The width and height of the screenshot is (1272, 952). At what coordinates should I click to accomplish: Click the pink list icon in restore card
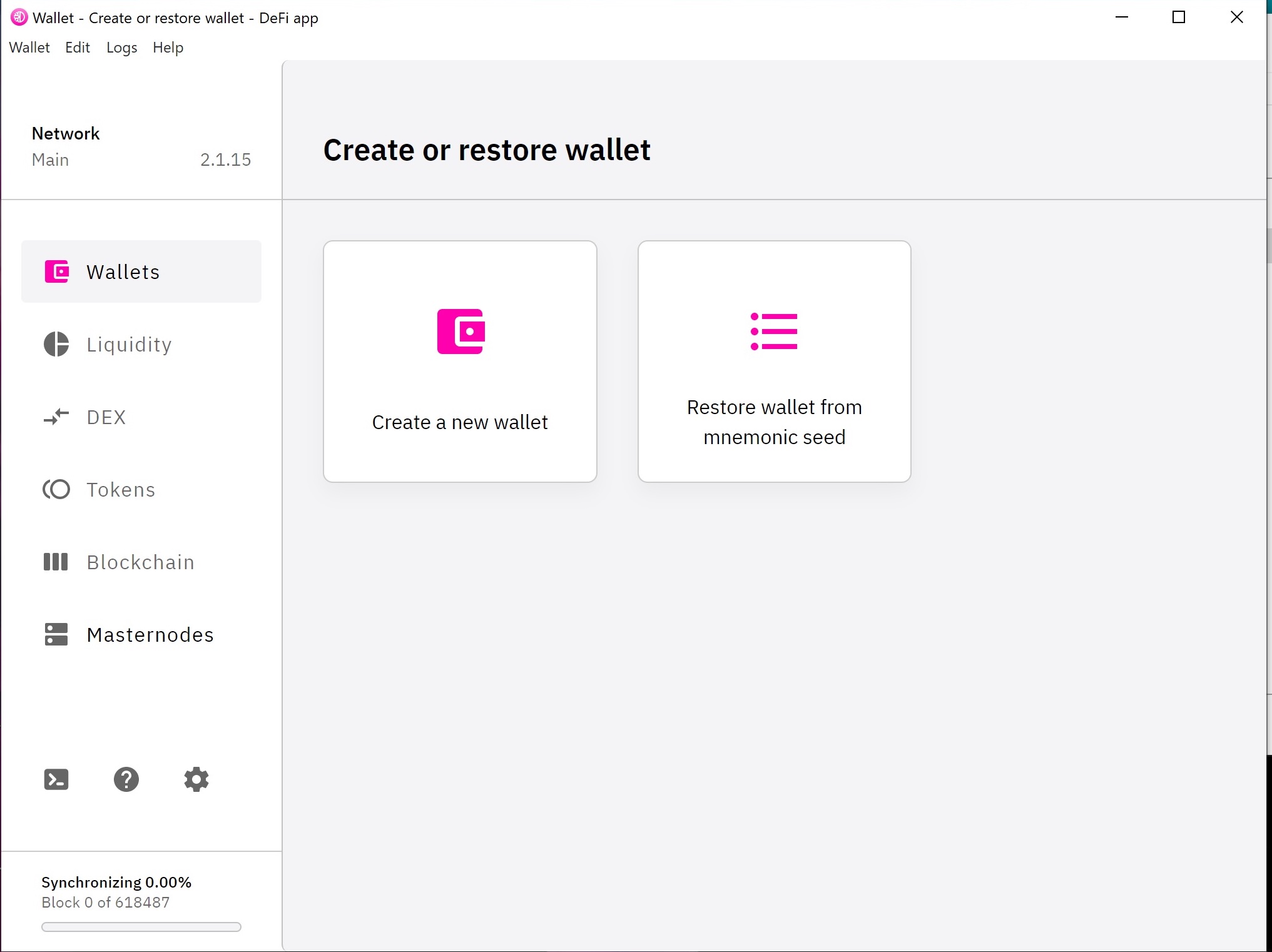coord(774,332)
